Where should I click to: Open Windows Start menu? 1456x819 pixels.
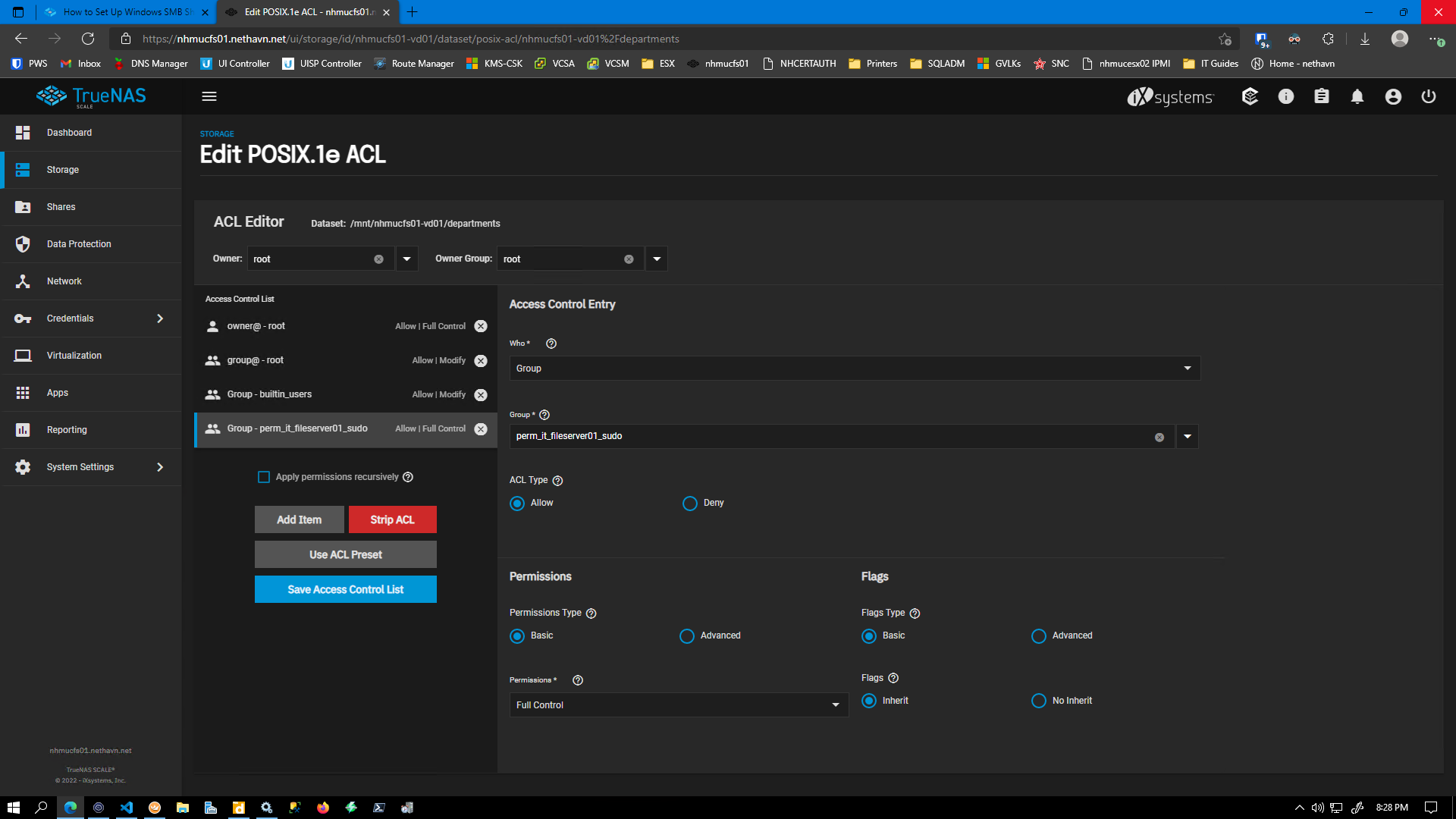13,808
